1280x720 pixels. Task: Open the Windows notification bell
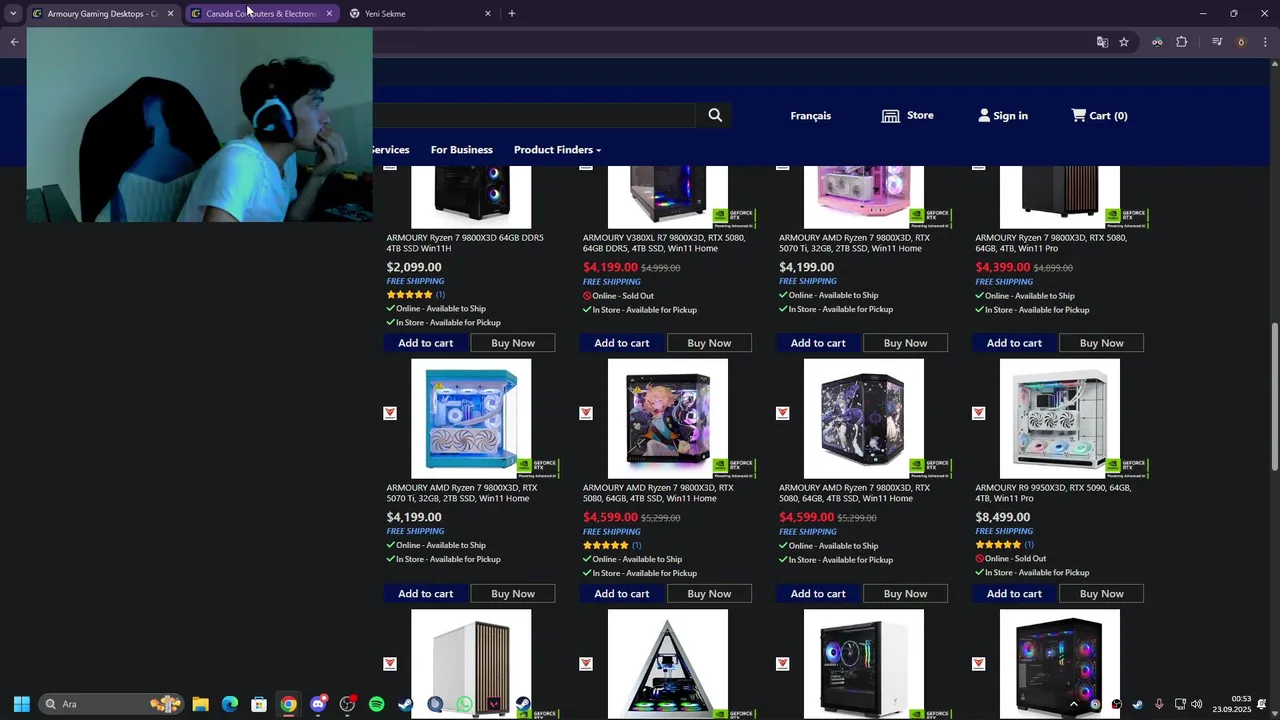1262,704
